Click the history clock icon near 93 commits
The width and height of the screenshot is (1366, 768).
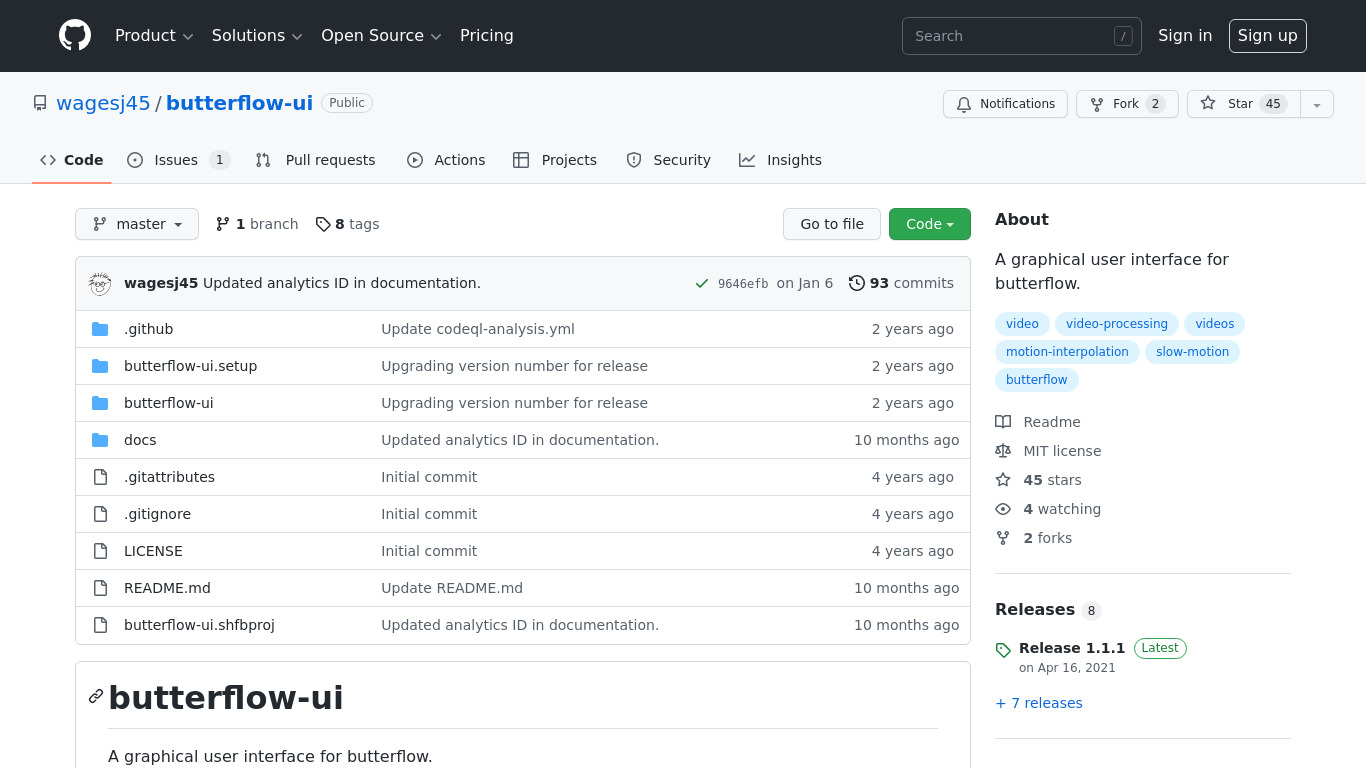857,283
